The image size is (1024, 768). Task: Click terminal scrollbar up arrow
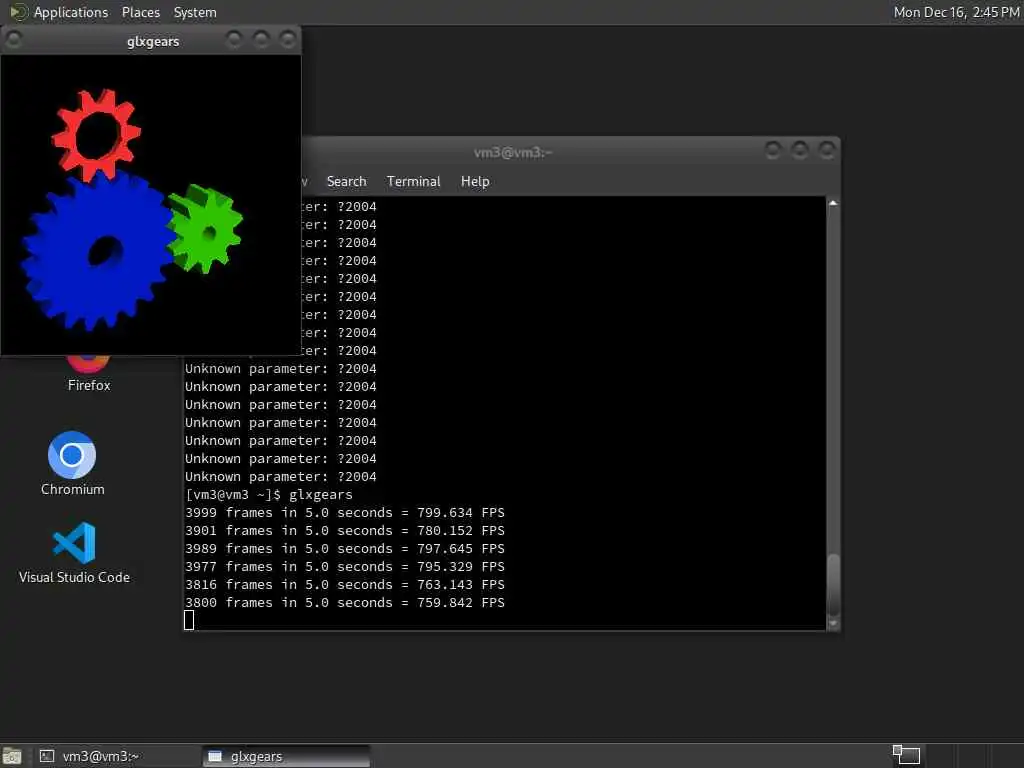833,204
